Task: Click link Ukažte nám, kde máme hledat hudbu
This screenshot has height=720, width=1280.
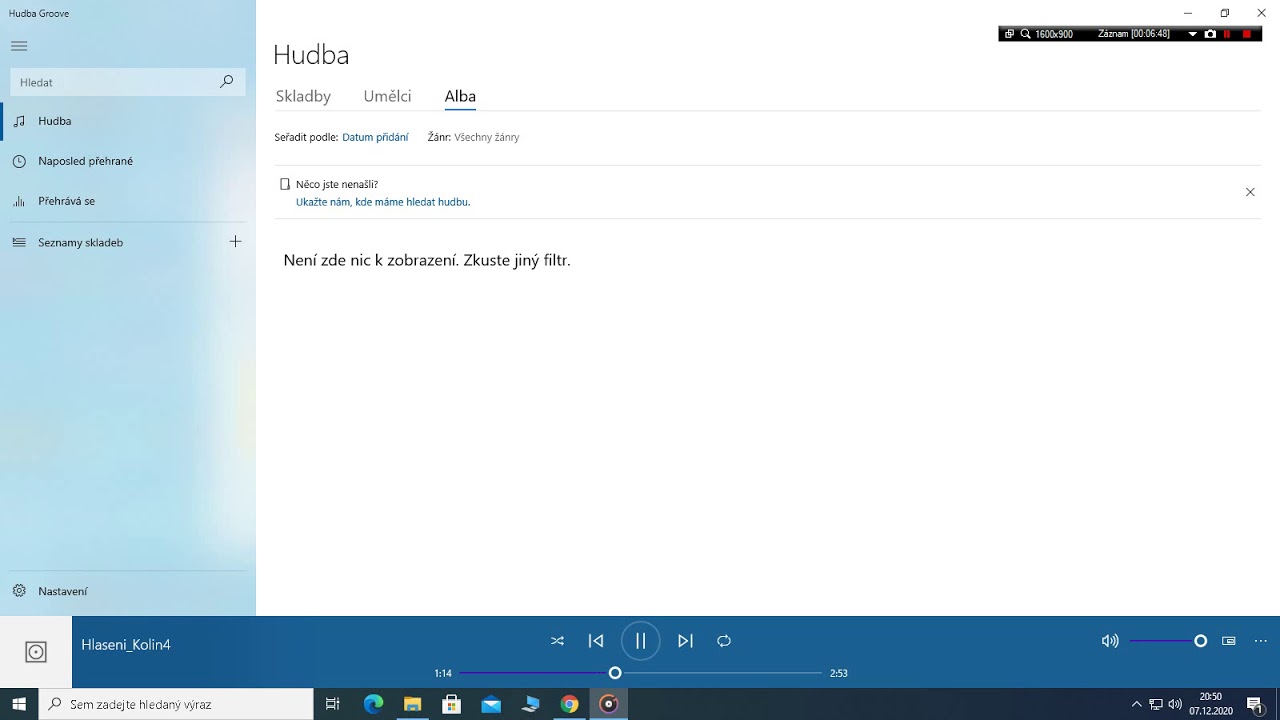Action: click(383, 202)
